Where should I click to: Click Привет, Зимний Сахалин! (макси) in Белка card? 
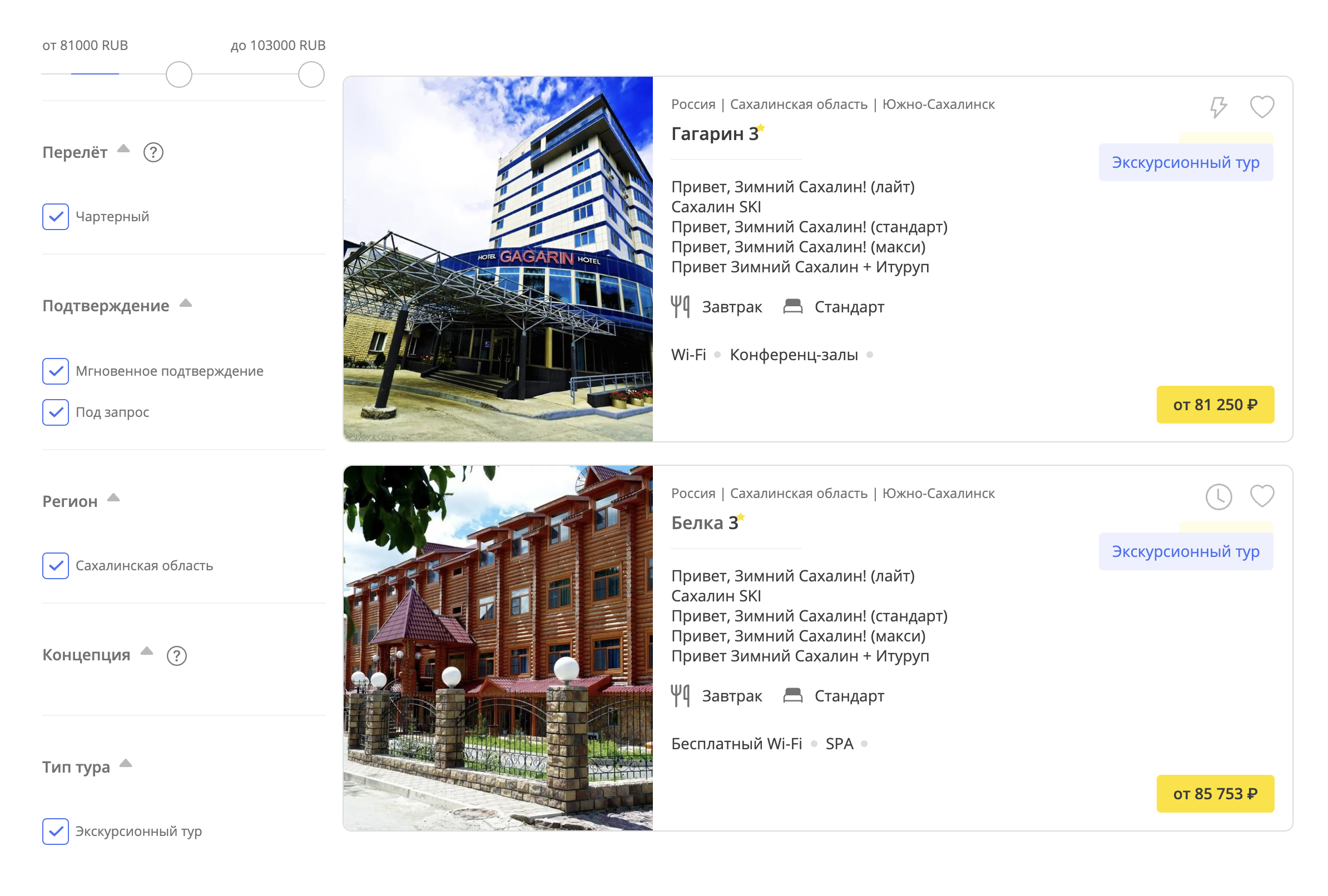[x=798, y=636]
